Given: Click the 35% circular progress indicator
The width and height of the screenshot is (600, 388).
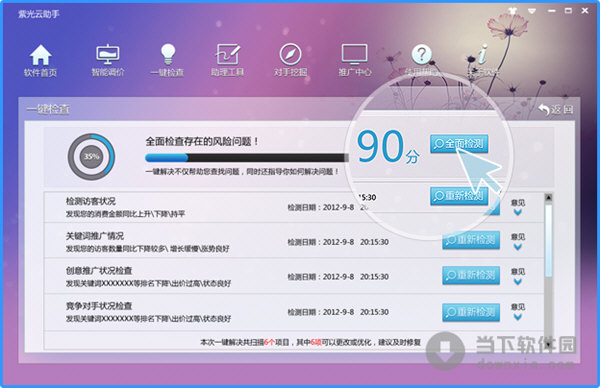Looking at the screenshot, I should click(x=91, y=157).
